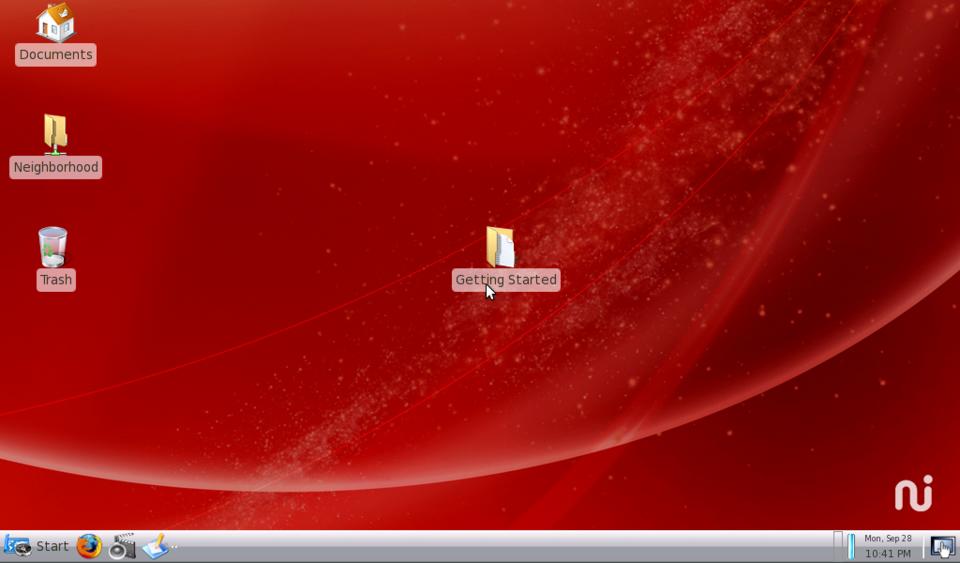The height and width of the screenshot is (563, 960).
Task: Expand the dots beside the taskbar launchers
Action: click(x=174, y=547)
